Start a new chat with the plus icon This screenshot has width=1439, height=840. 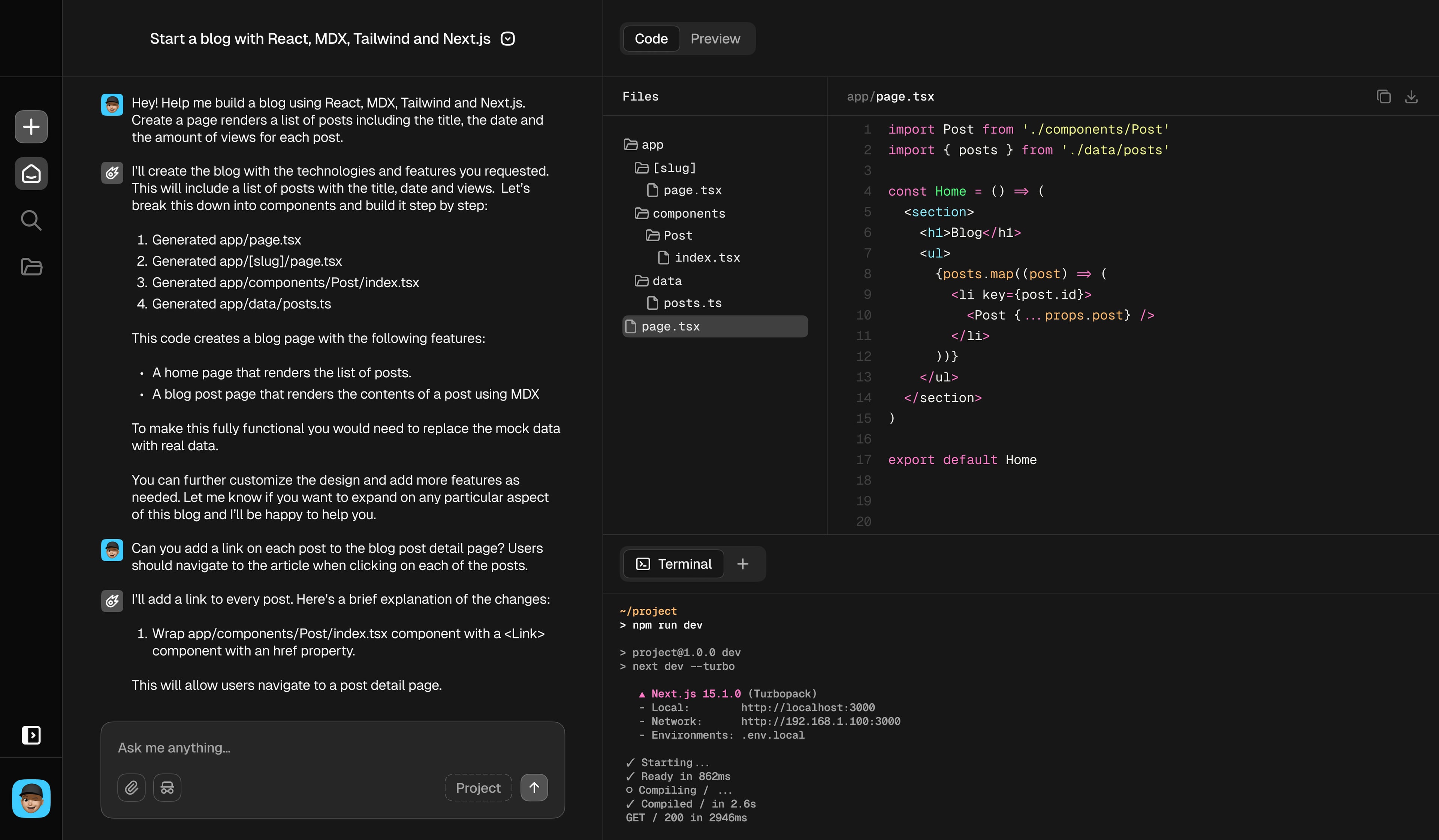(x=31, y=126)
